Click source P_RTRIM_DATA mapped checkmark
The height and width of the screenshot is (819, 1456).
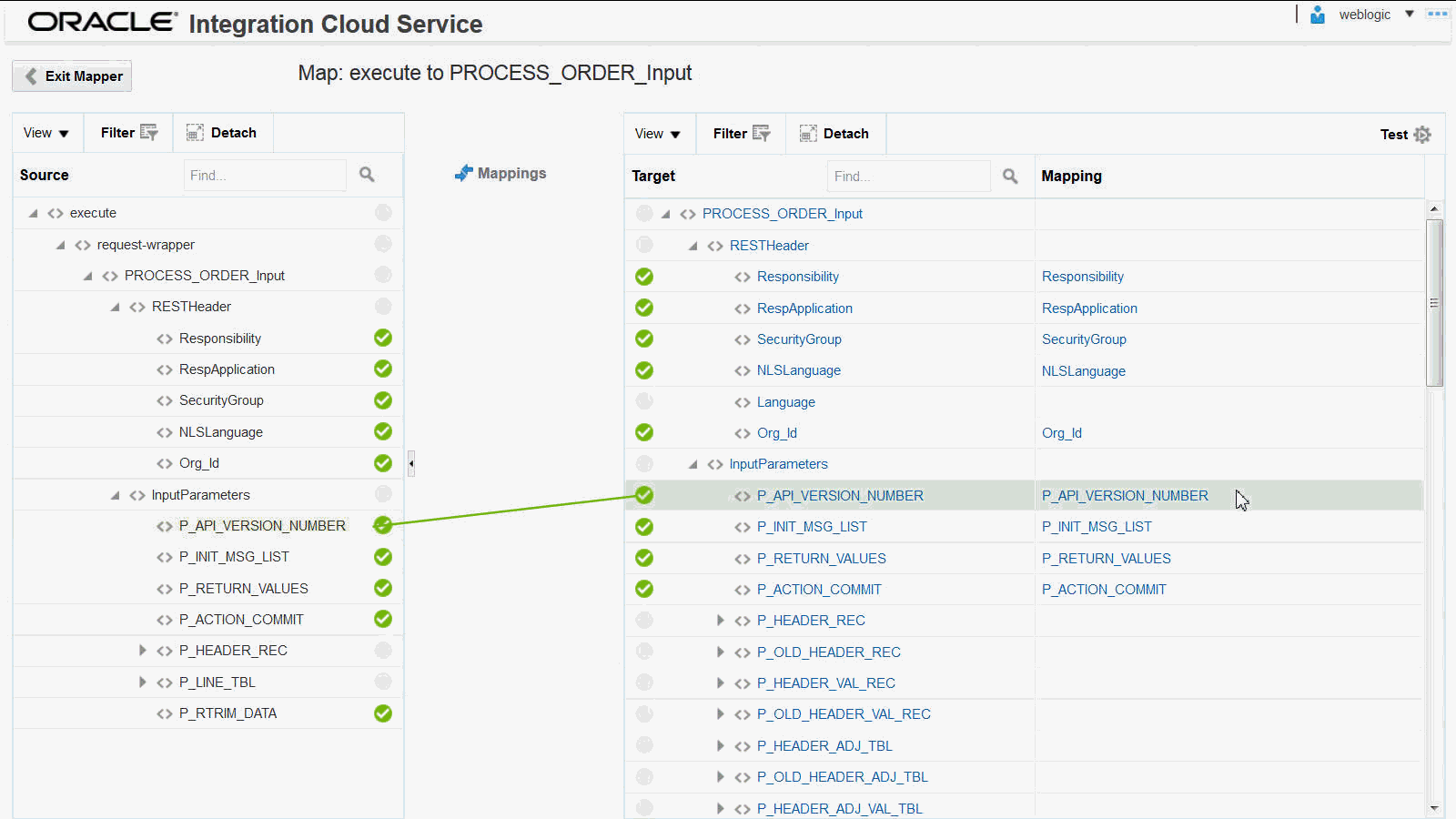pyautogui.click(x=383, y=713)
